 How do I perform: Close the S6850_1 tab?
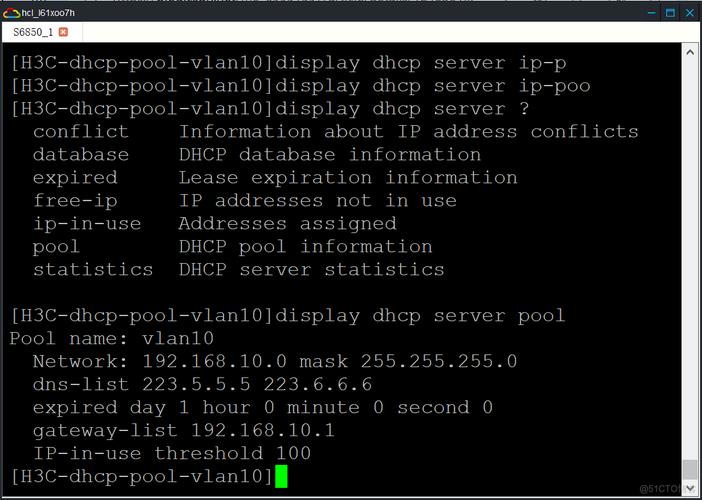point(64,33)
